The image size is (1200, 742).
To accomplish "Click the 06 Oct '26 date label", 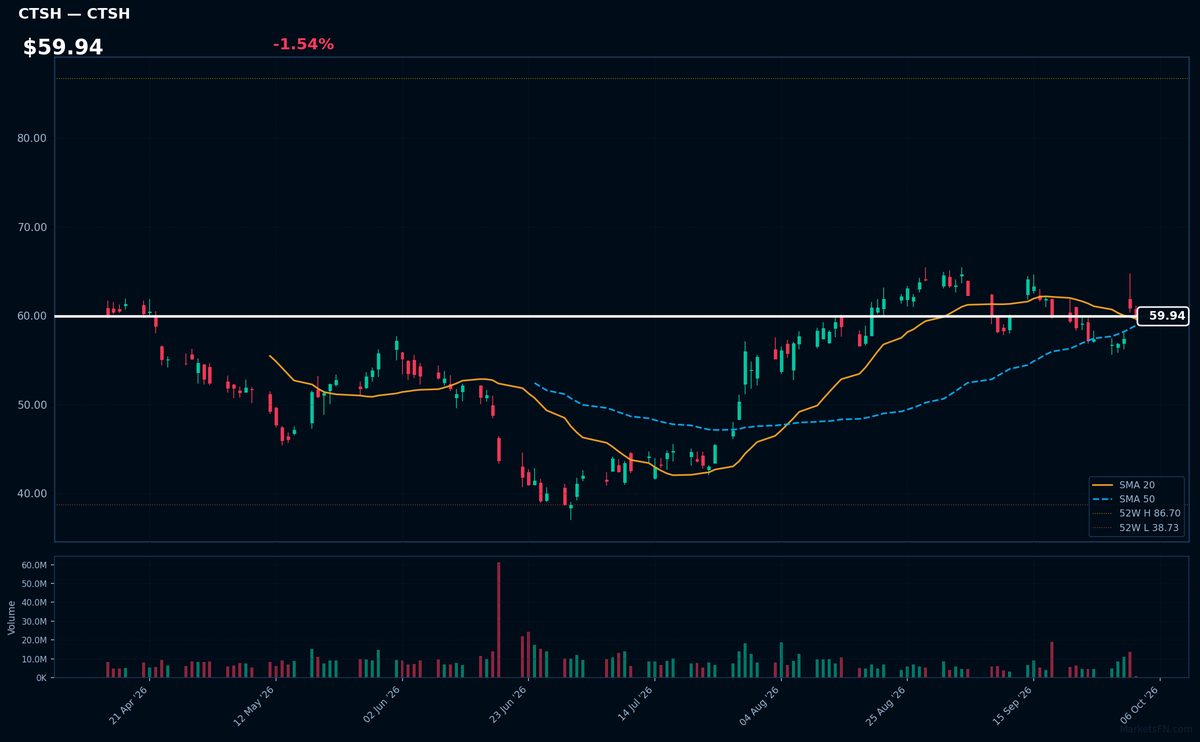I will click(x=1139, y=705).
